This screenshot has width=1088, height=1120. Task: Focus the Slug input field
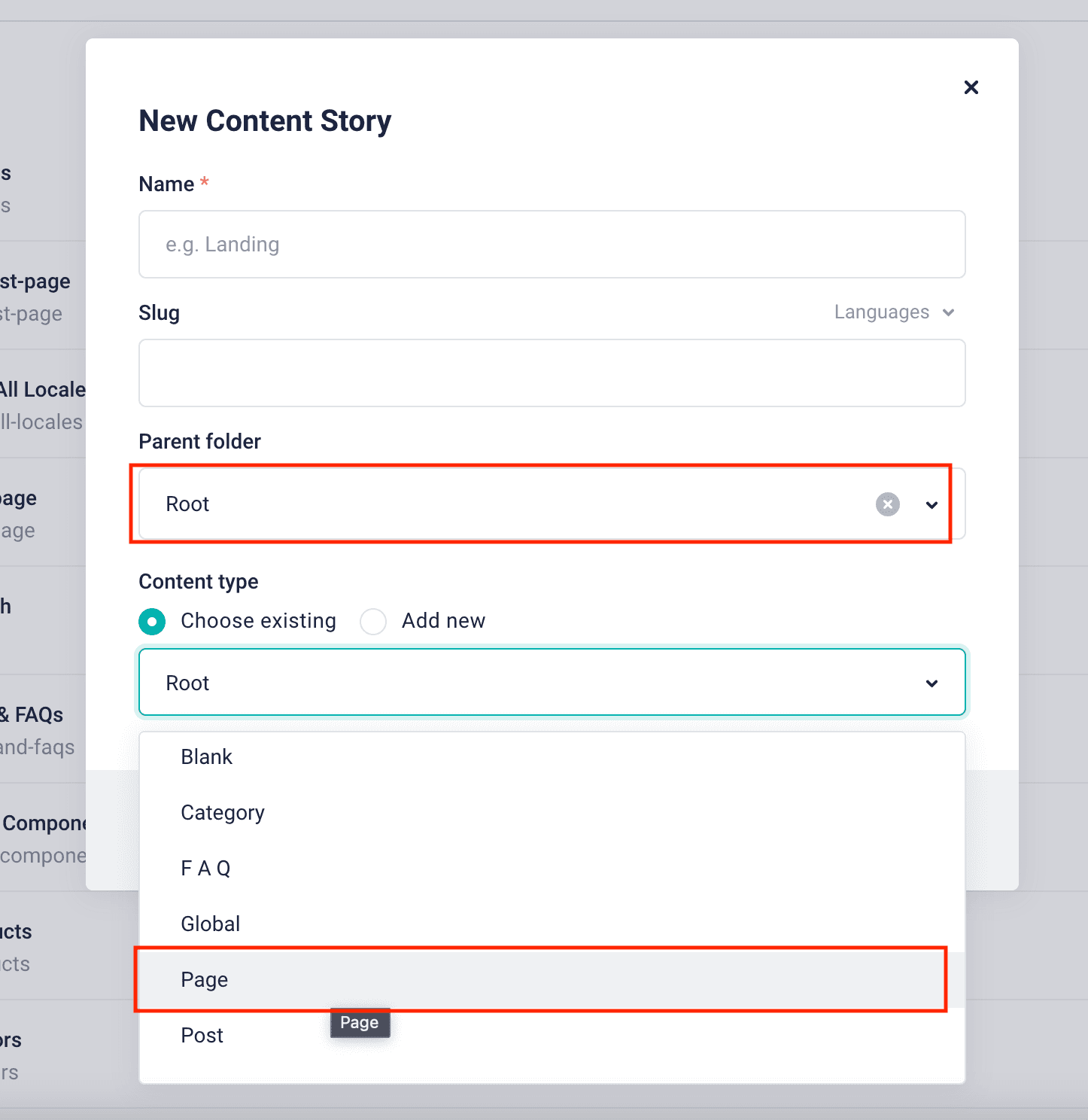point(552,373)
